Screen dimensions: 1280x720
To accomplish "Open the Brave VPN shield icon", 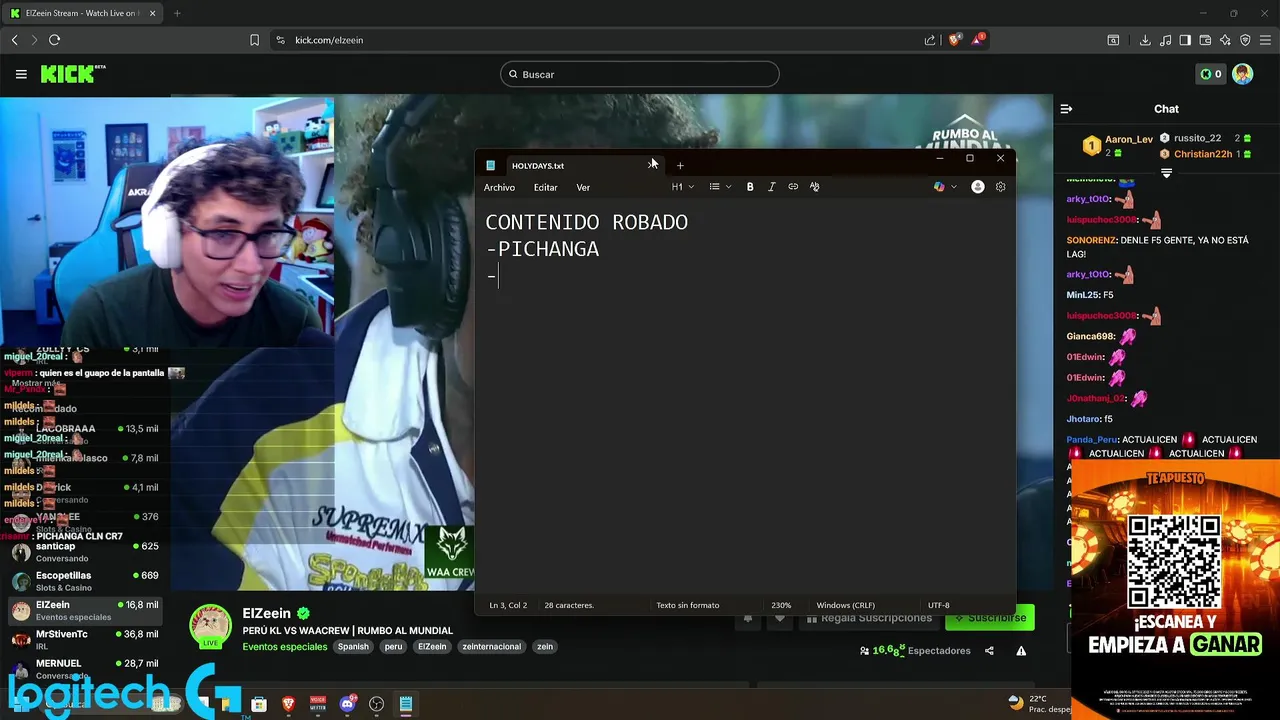I will 1245,40.
